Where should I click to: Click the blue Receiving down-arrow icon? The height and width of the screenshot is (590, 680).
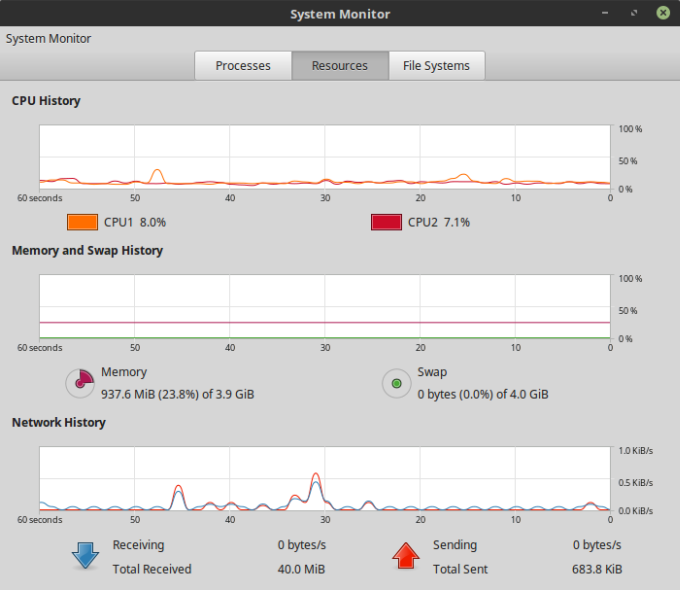tap(86, 556)
